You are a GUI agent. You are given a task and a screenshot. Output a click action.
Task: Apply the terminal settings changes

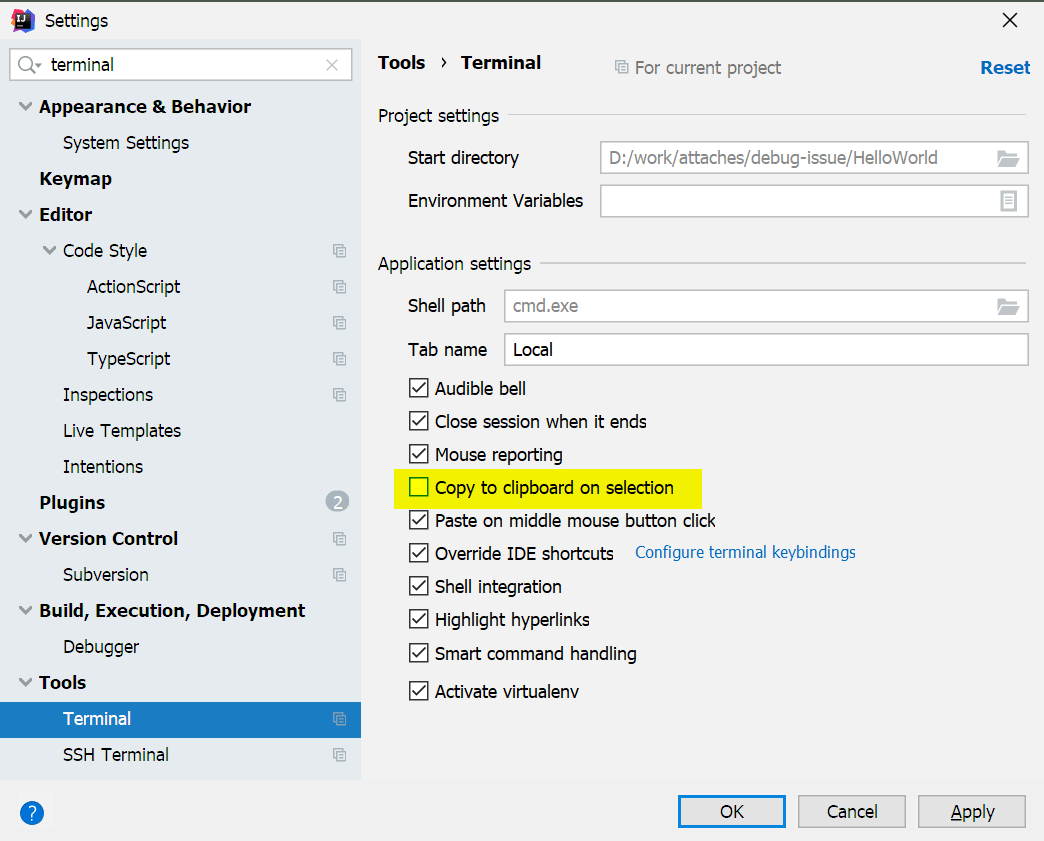tap(971, 811)
